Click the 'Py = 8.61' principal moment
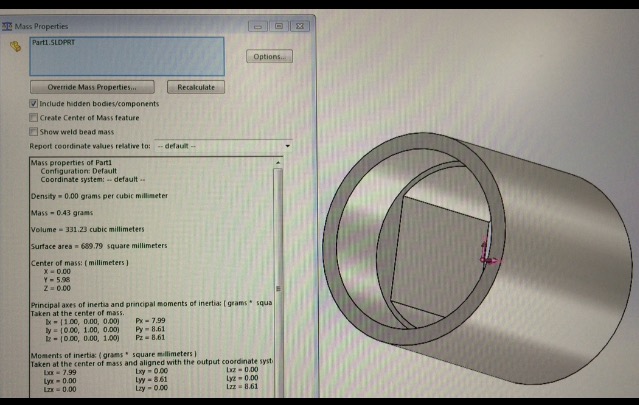Screen dimensions: 639x405 tap(150, 329)
